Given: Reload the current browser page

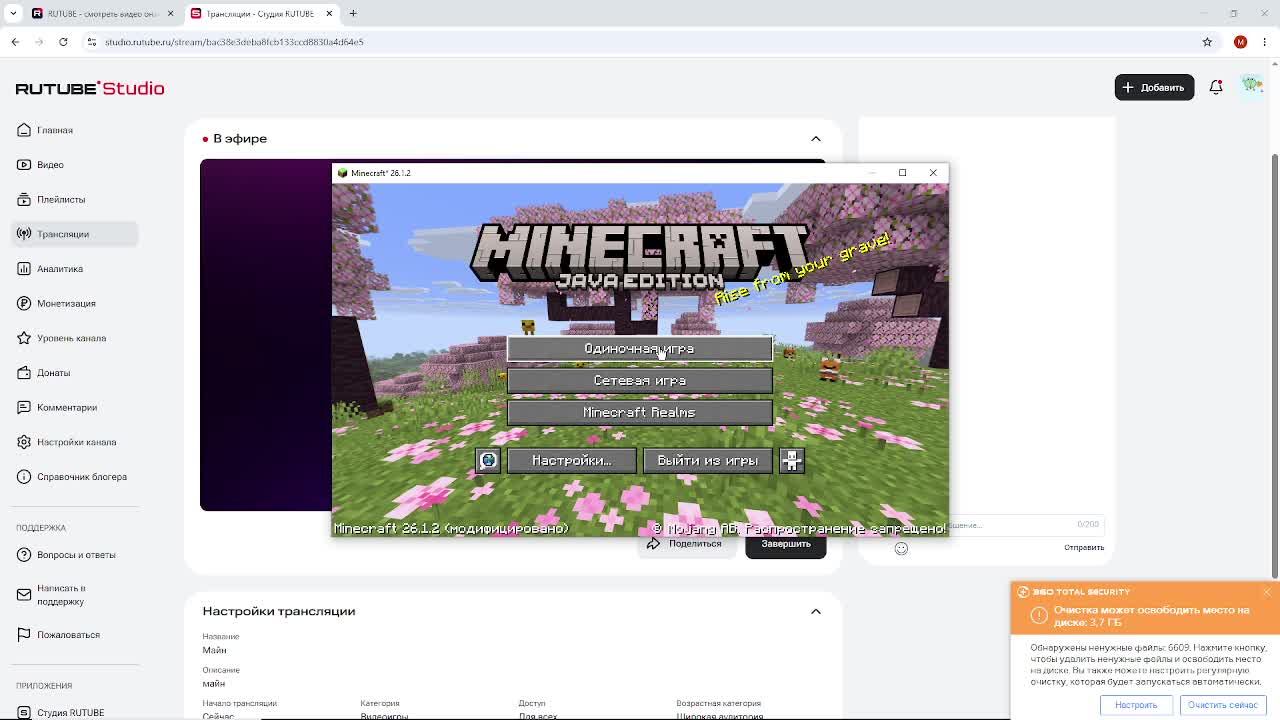Looking at the screenshot, I should coord(63,42).
